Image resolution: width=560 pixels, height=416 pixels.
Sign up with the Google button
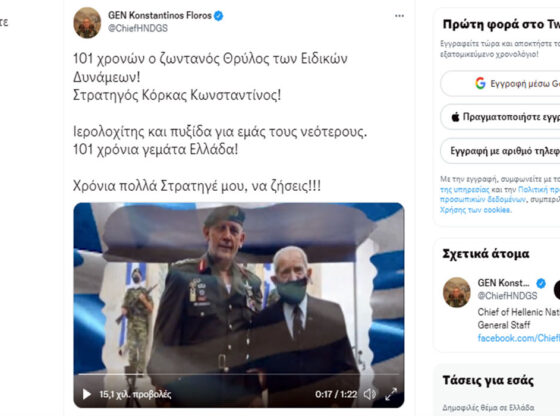pos(500,84)
